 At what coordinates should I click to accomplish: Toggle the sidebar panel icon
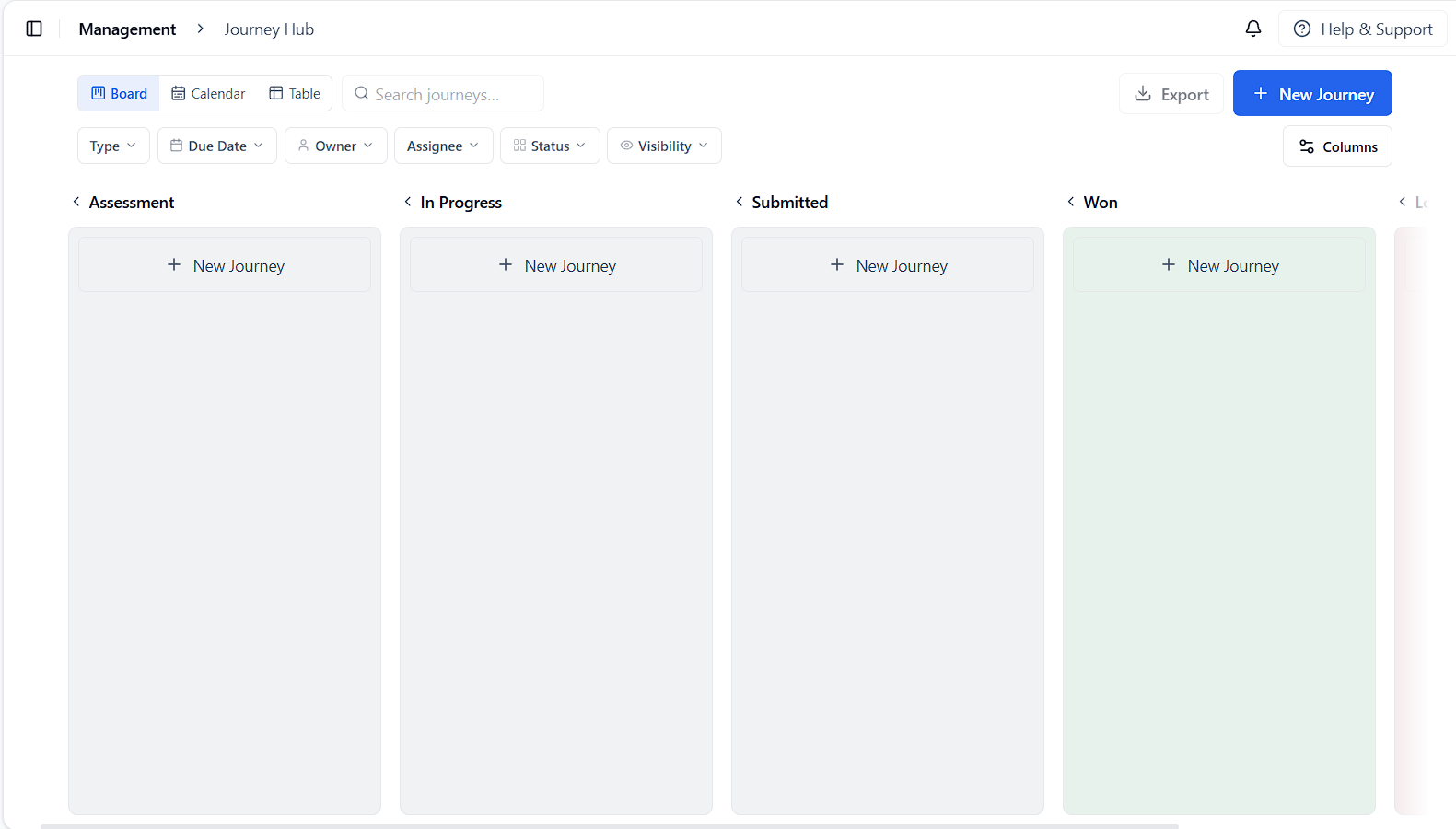pos(34,29)
